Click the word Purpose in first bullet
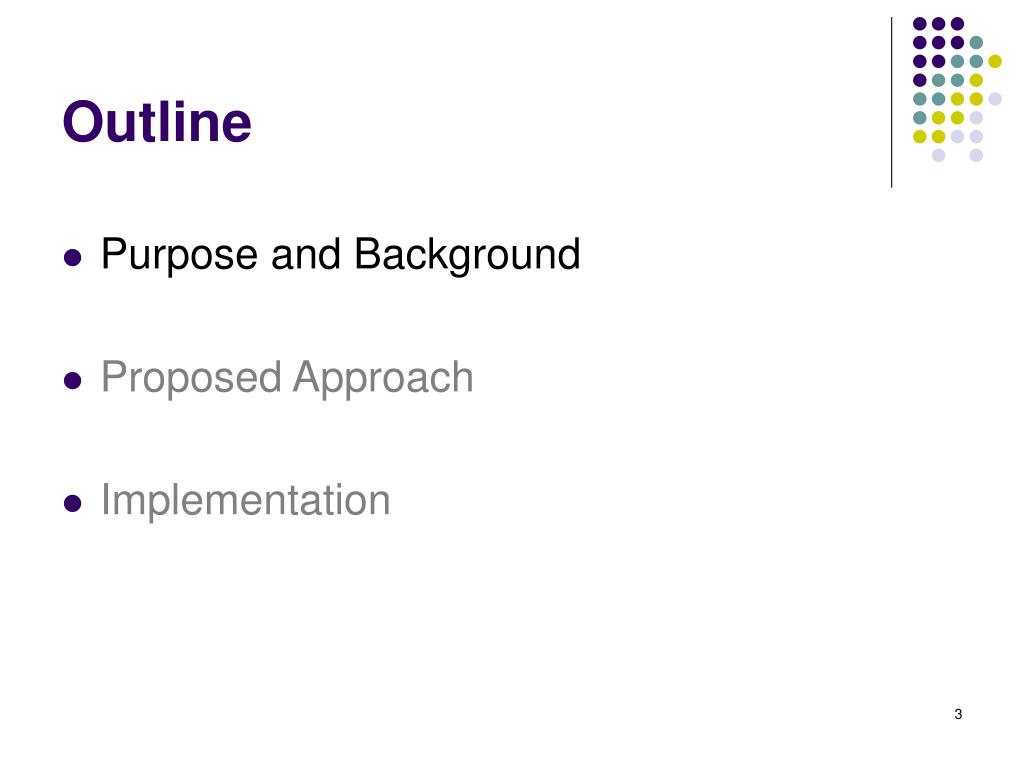 coord(180,255)
